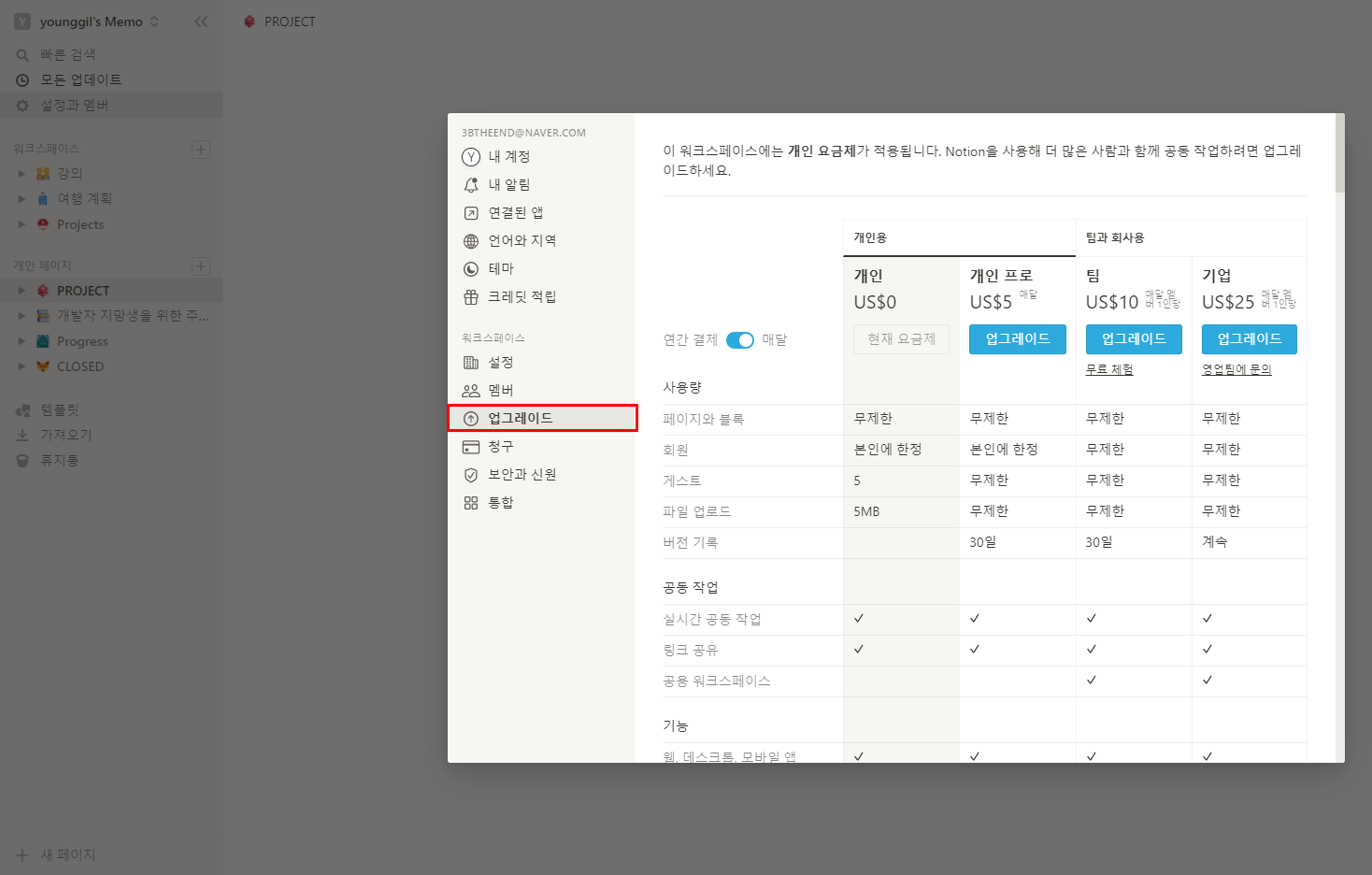This screenshot has height=875, width=1372.
Task: Open 멤버 settings section
Action: click(541, 391)
